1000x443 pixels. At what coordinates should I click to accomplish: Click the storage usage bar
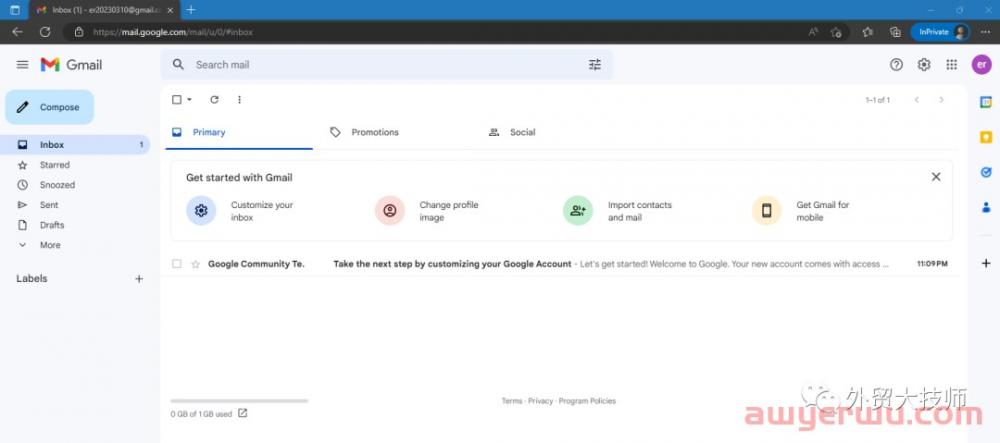click(x=239, y=401)
